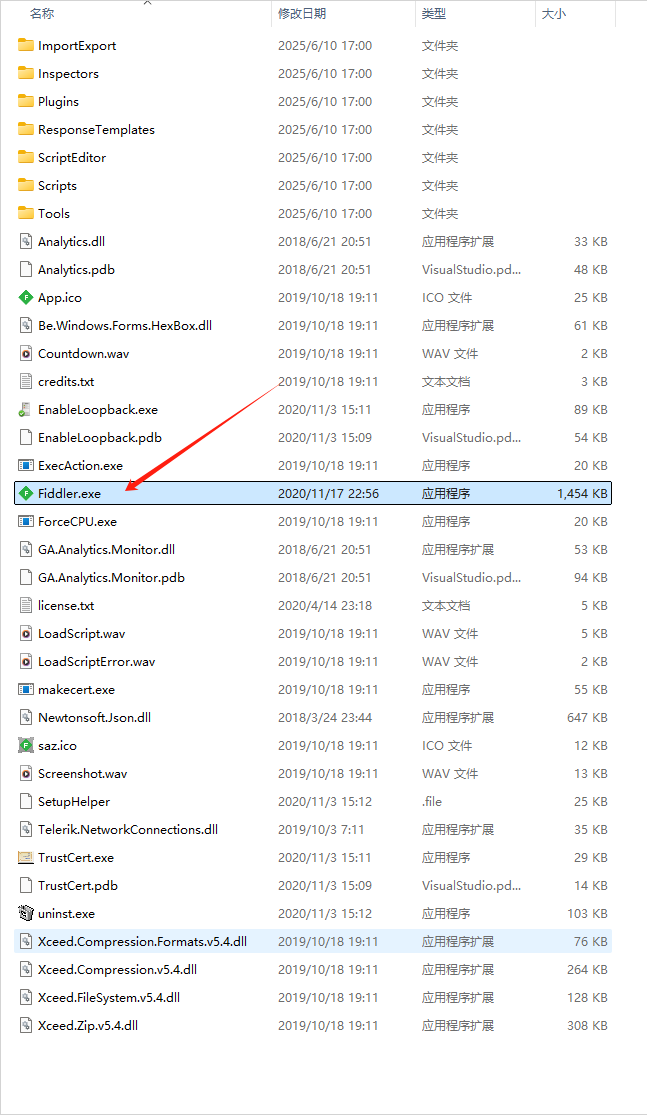Click the 103 KB size of uninst.exe

coord(587,914)
